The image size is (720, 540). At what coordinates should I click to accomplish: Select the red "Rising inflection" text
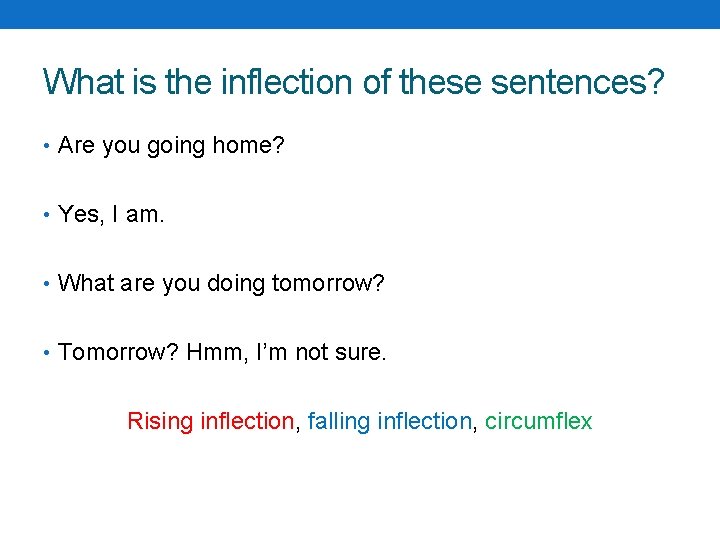tap(210, 421)
